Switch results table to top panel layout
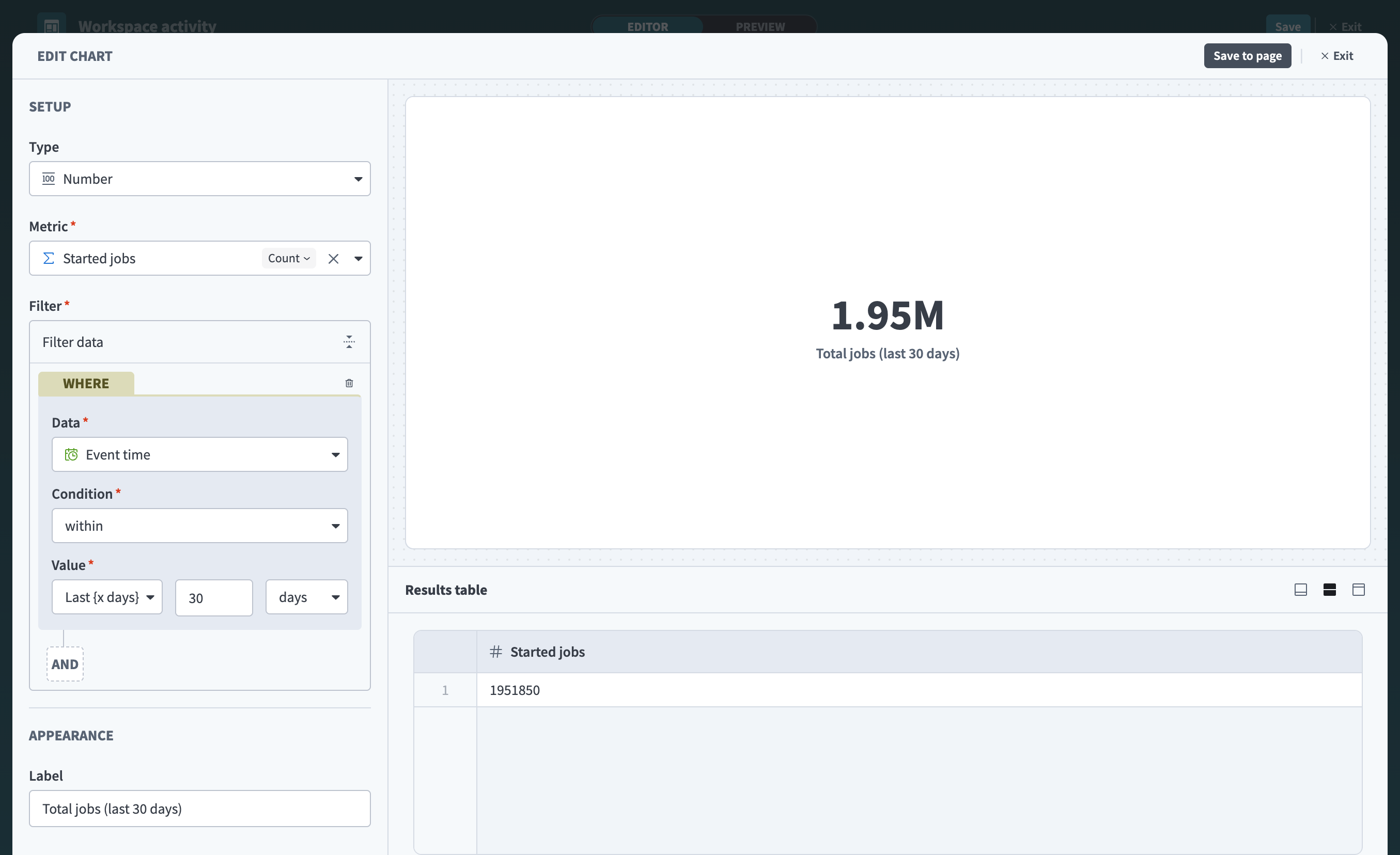The height and width of the screenshot is (855, 1400). 1359,590
